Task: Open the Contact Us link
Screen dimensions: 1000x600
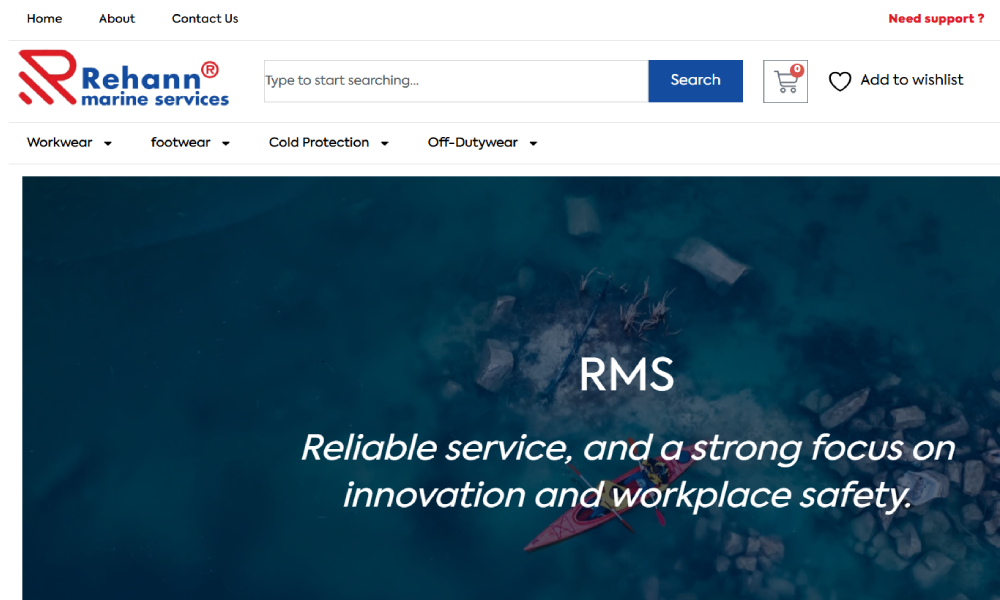Action: pyautogui.click(x=205, y=18)
